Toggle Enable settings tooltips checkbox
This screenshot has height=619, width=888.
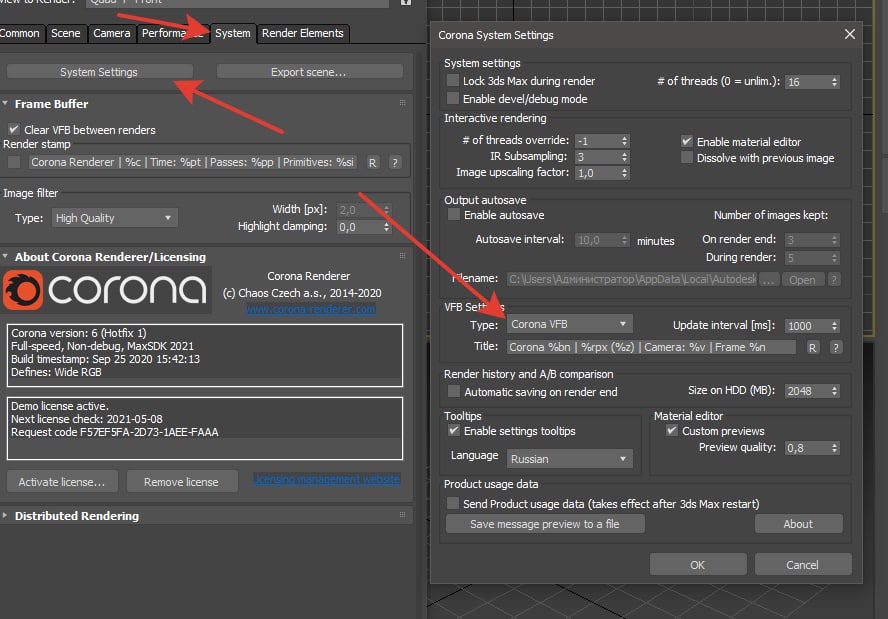454,430
